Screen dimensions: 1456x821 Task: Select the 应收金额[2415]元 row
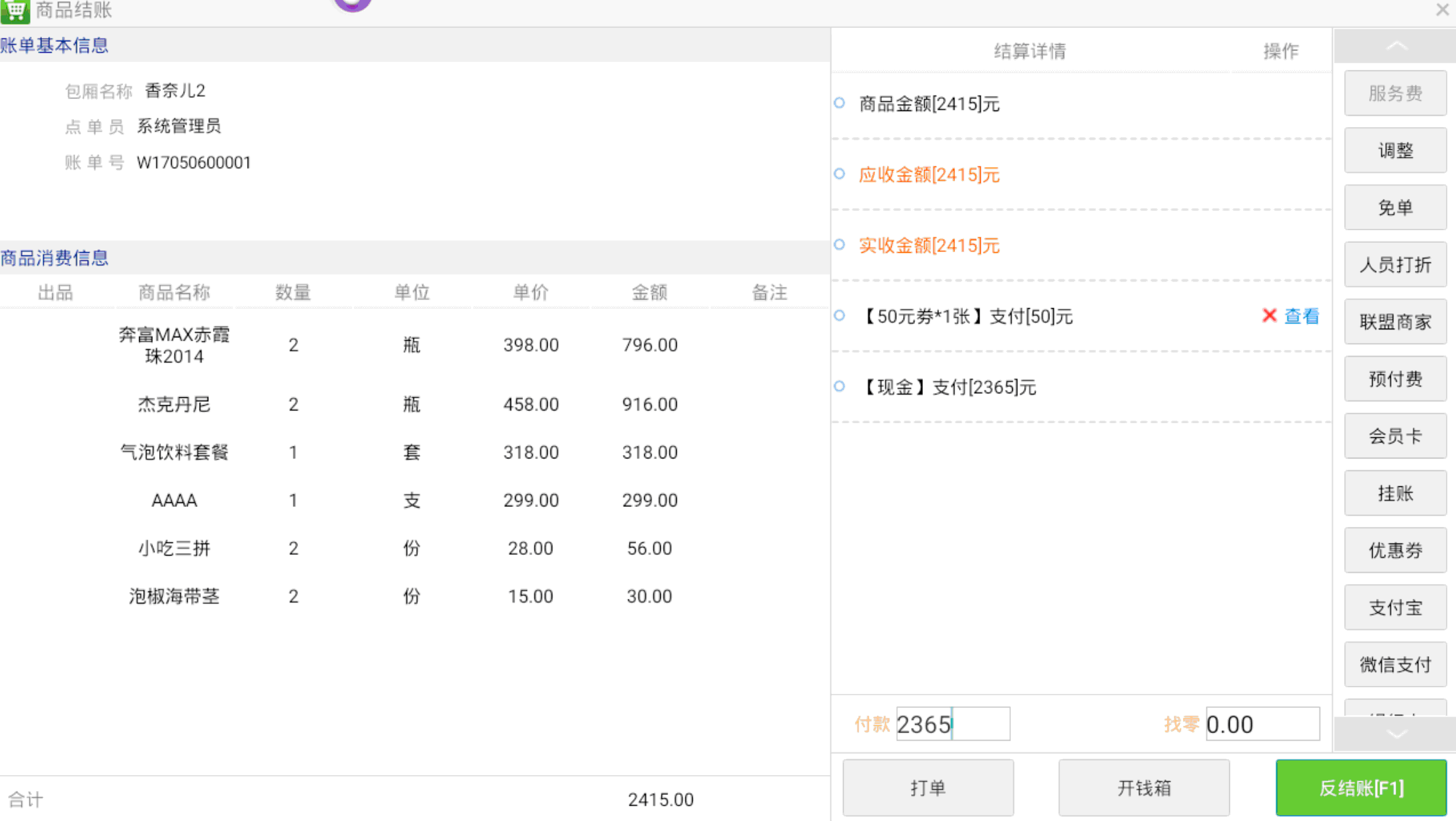coord(1081,174)
